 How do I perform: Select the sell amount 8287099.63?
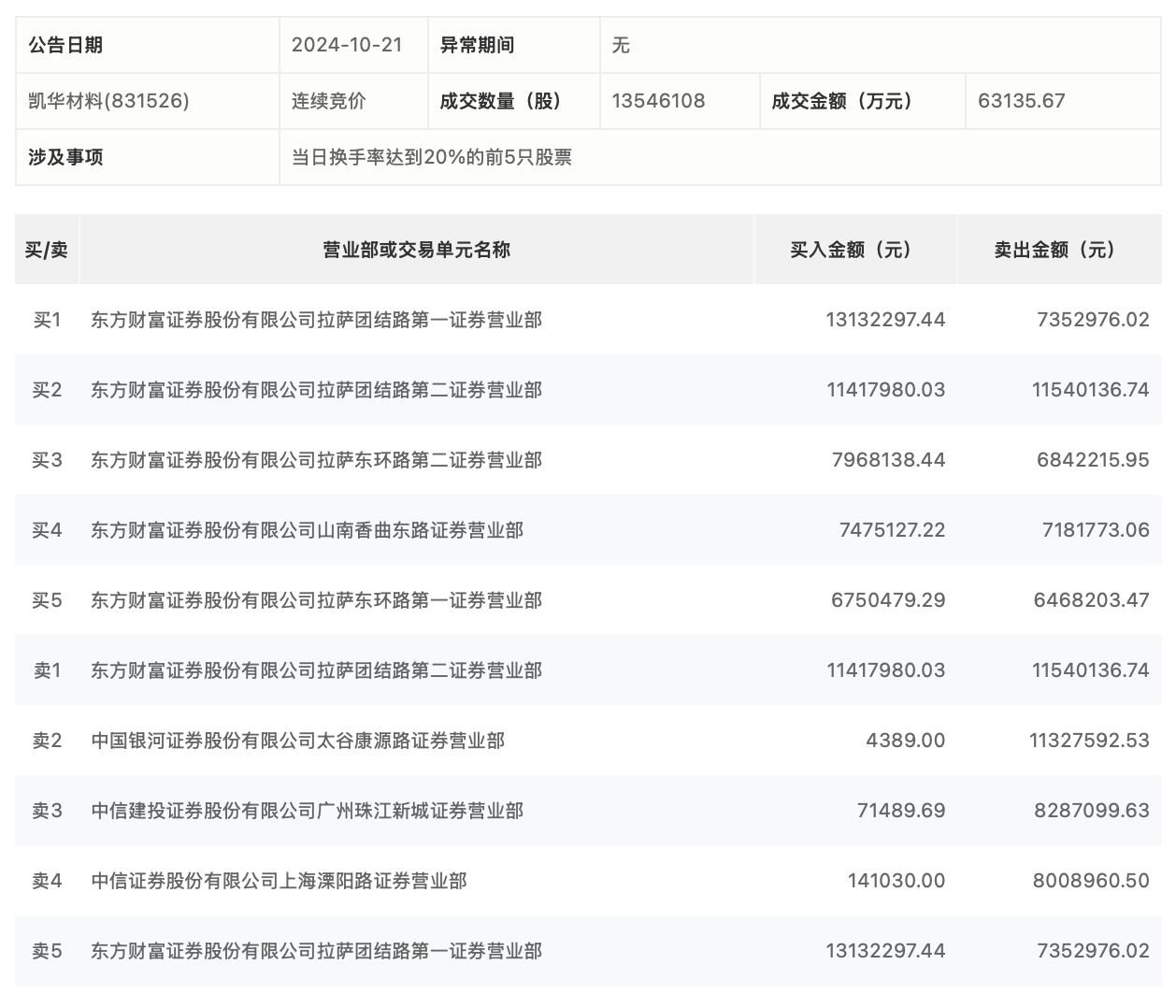click(x=1091, y=811)
